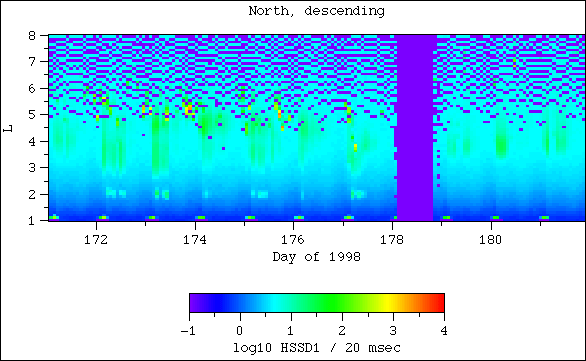Click the x-axis tick label 176
Image resolution: width=586 pixels, height=361 pixels.
tap(293, 239)
